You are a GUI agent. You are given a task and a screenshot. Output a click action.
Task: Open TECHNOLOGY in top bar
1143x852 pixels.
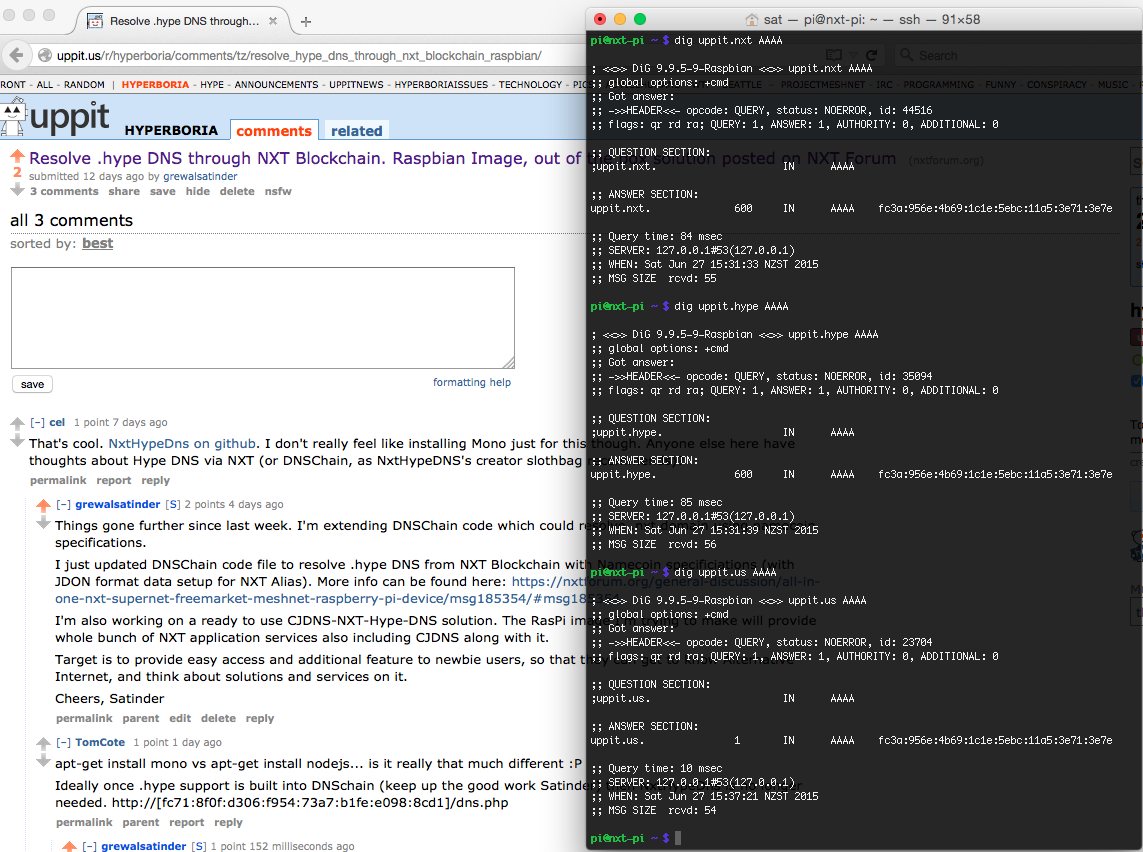[x=531, y=85]
